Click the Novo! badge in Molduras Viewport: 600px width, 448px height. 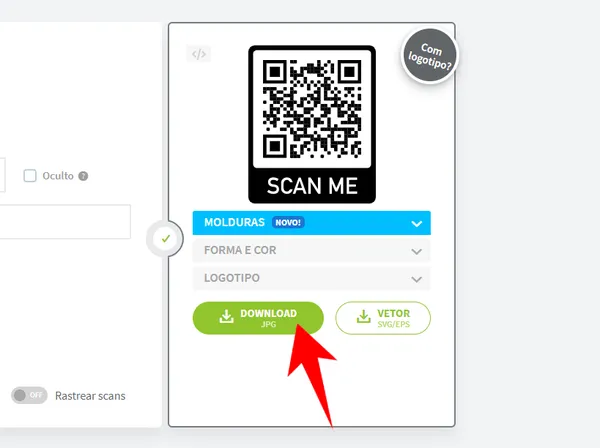(x=288, y=222)
